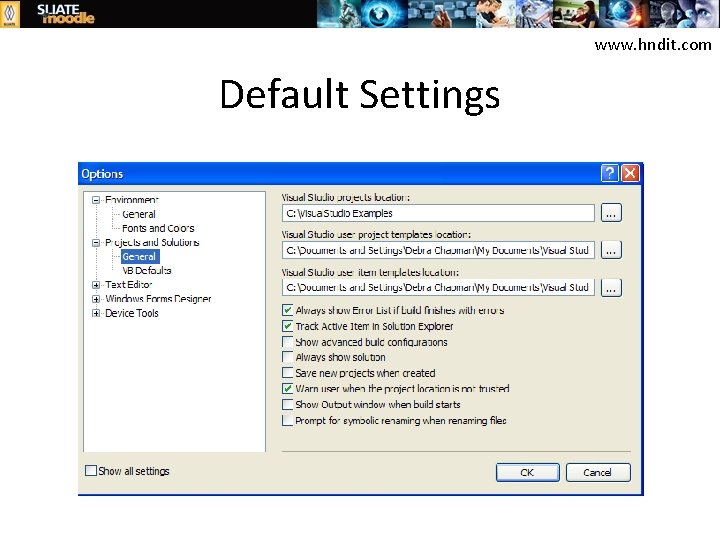Image resolution: width=720 pixels, height=540 pixels.
Task: Select the Environment label in tree
Action: point(132,200)
